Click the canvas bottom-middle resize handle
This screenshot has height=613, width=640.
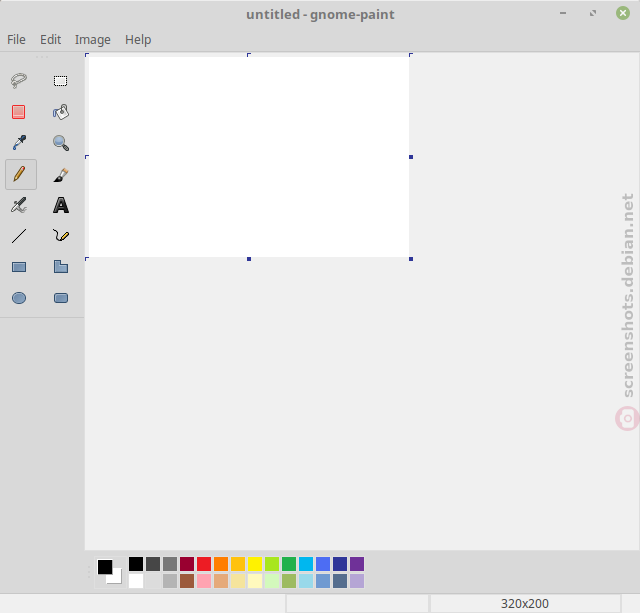(249, 259)
